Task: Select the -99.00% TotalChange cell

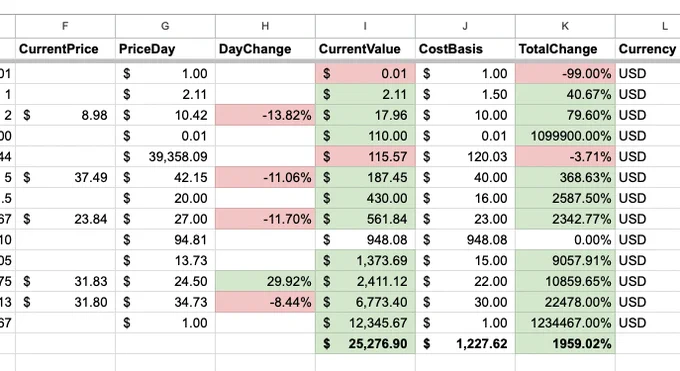Action: tap(565, 74)
